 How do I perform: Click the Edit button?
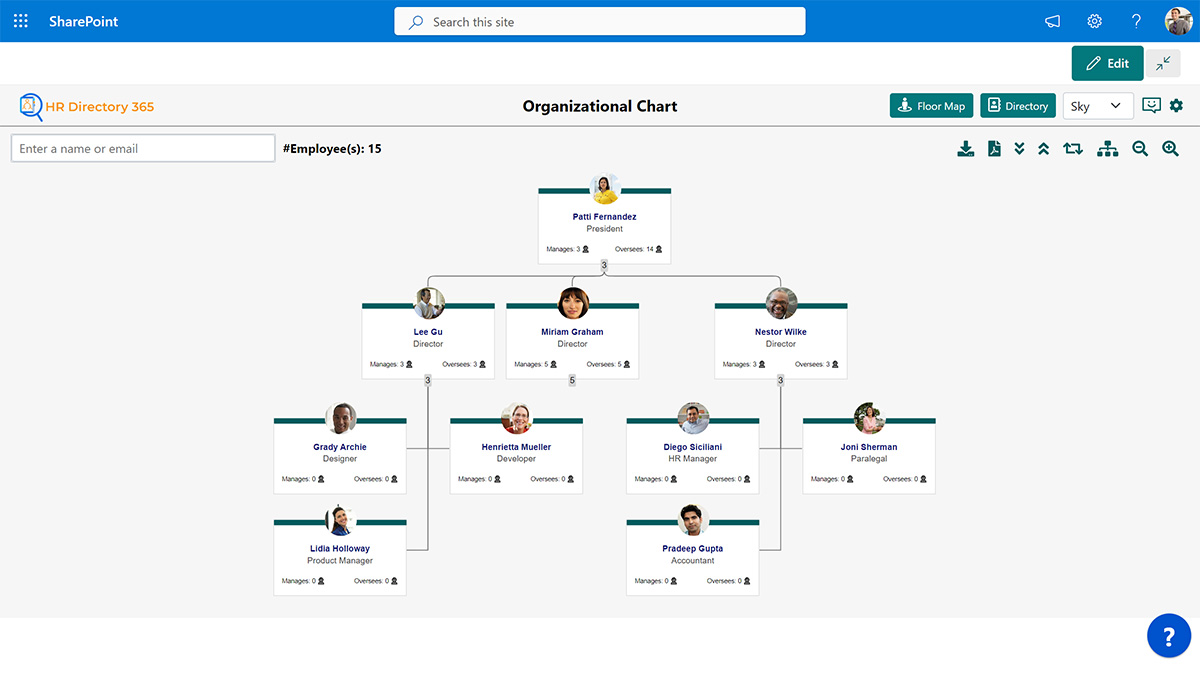1107,62
